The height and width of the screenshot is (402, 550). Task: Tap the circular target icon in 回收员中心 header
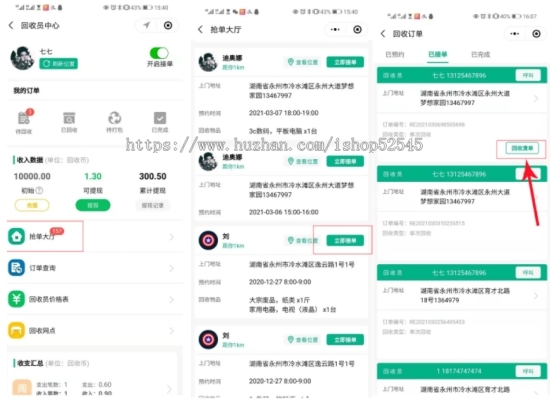click(x=168, y=25)
